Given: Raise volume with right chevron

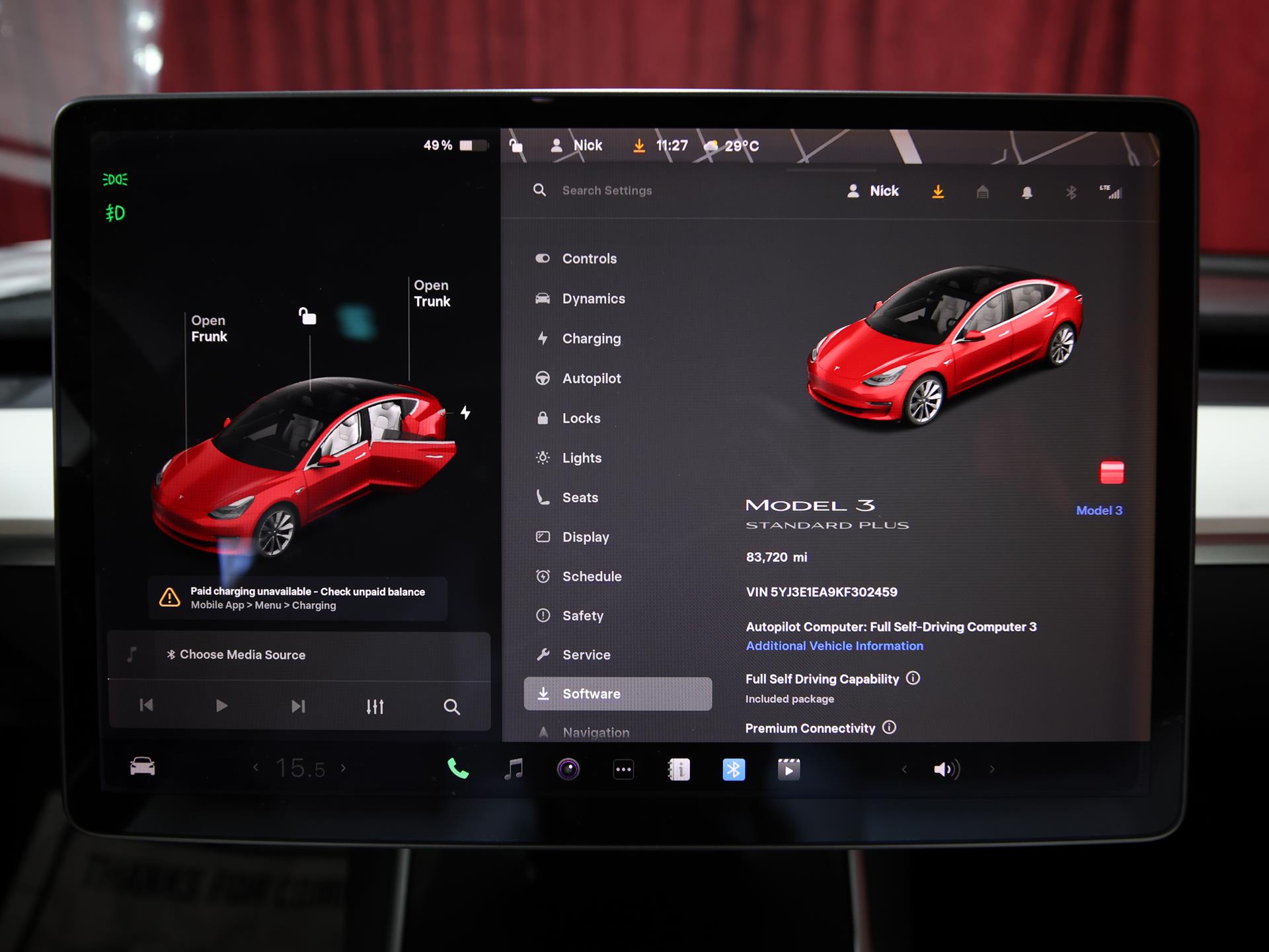Looking at the screenshot, I should pyautogui.click(x=991, y=769).
